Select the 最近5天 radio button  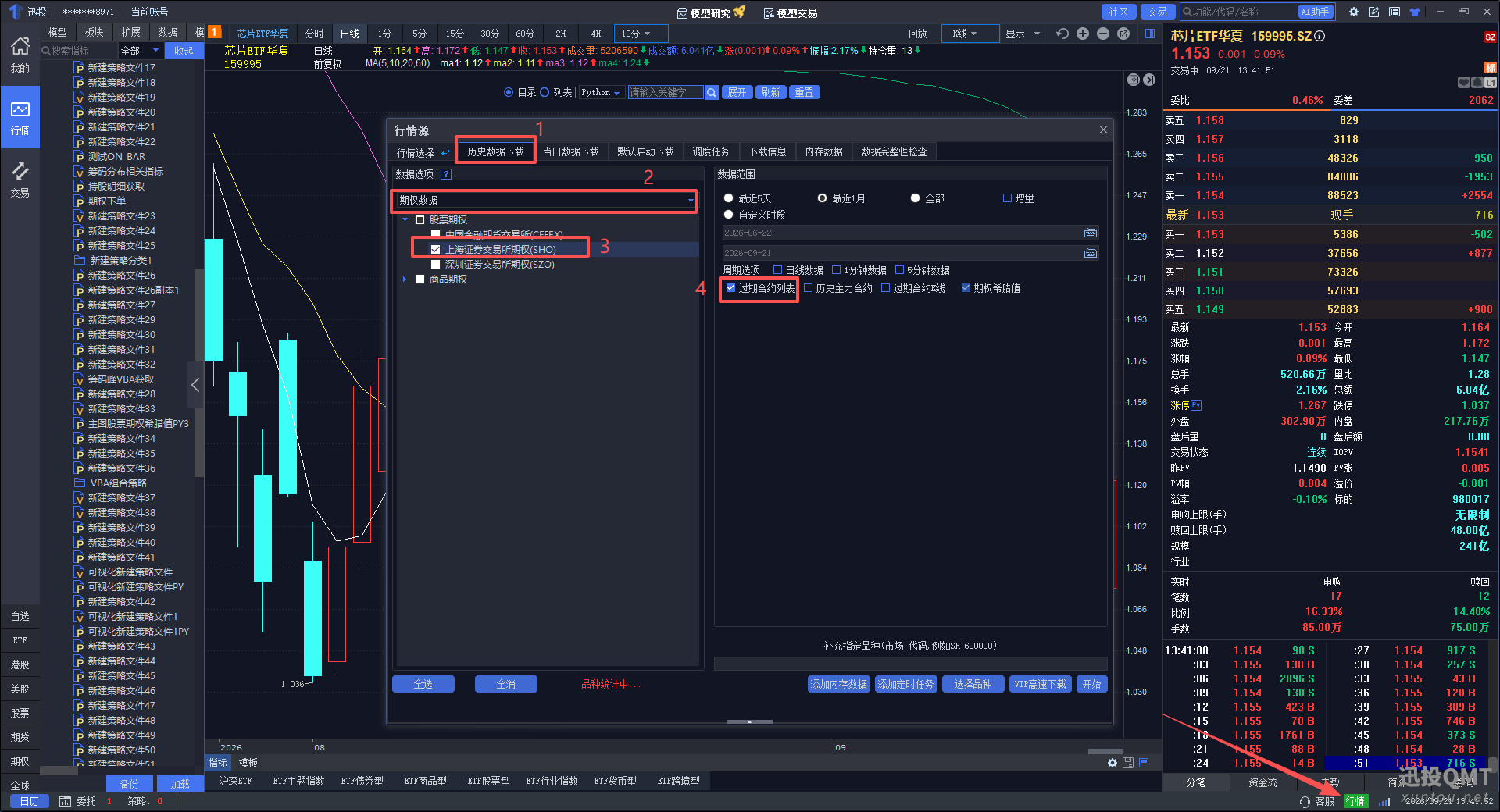point(729,198)
